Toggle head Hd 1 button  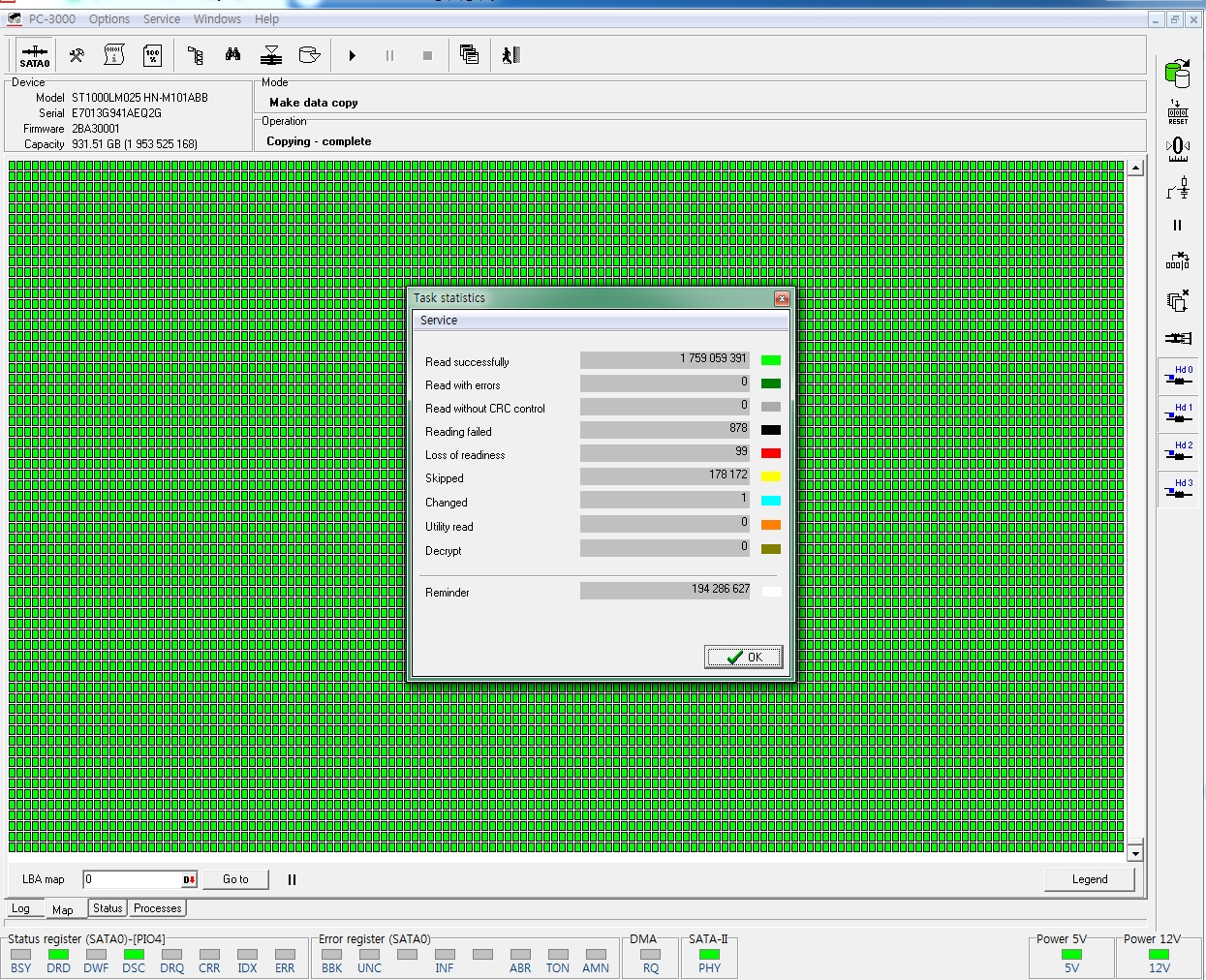pos(1178,414)
